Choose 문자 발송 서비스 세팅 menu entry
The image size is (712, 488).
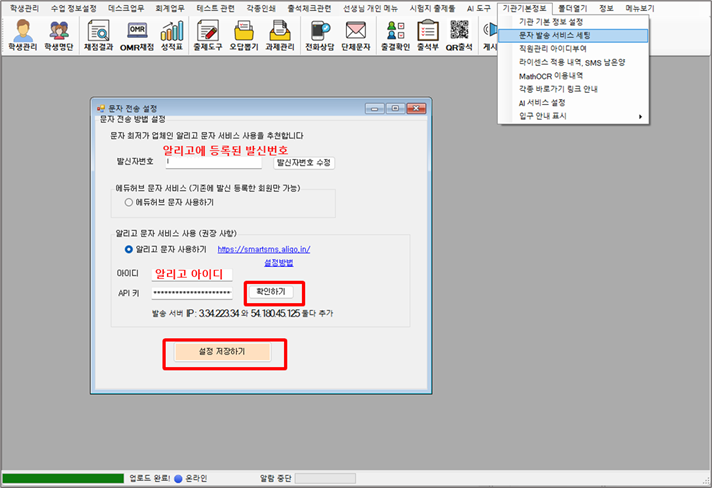click(556, 35)
